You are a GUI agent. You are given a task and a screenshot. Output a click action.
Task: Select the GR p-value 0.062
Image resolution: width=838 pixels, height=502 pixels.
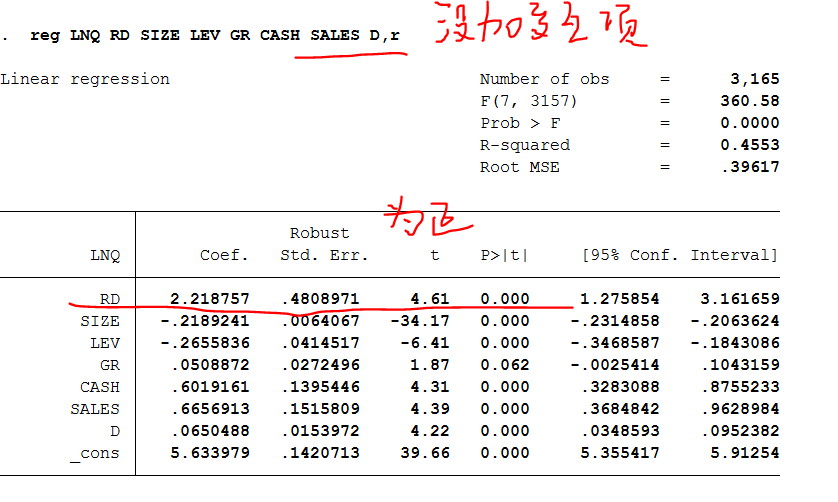pyautogui.click(x=505, y=365)
